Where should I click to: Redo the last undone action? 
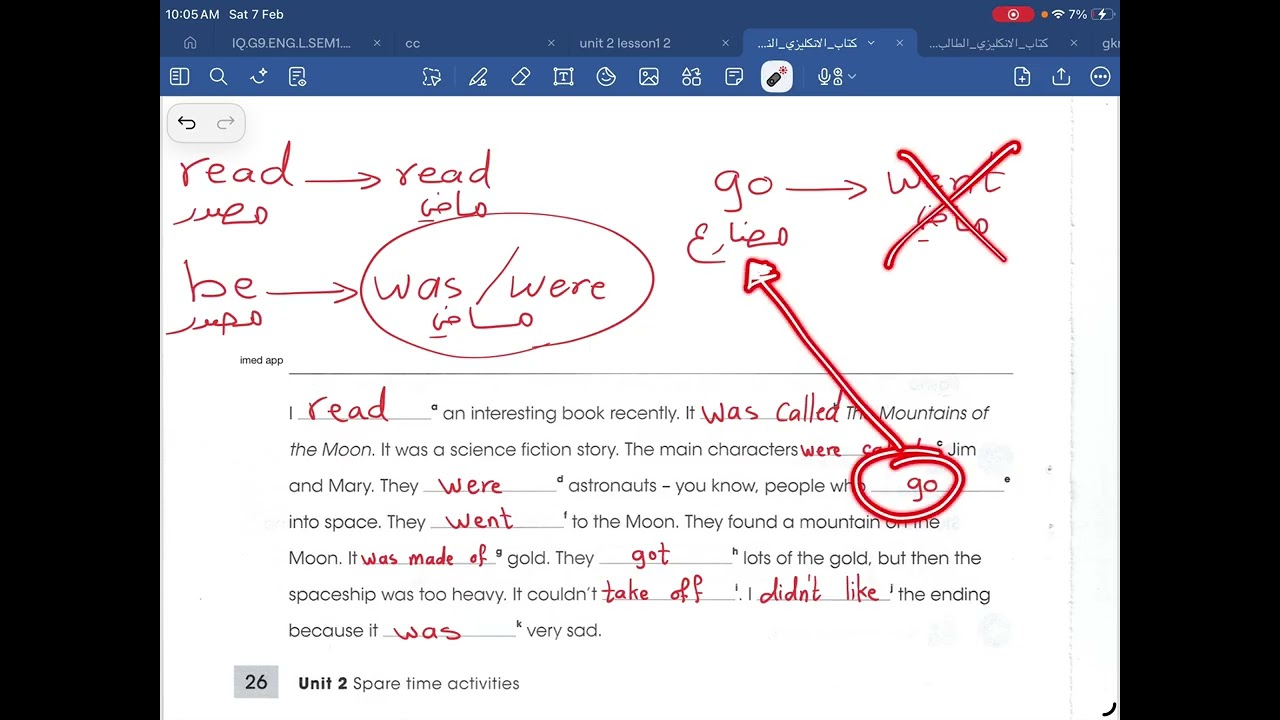[225, 123]
